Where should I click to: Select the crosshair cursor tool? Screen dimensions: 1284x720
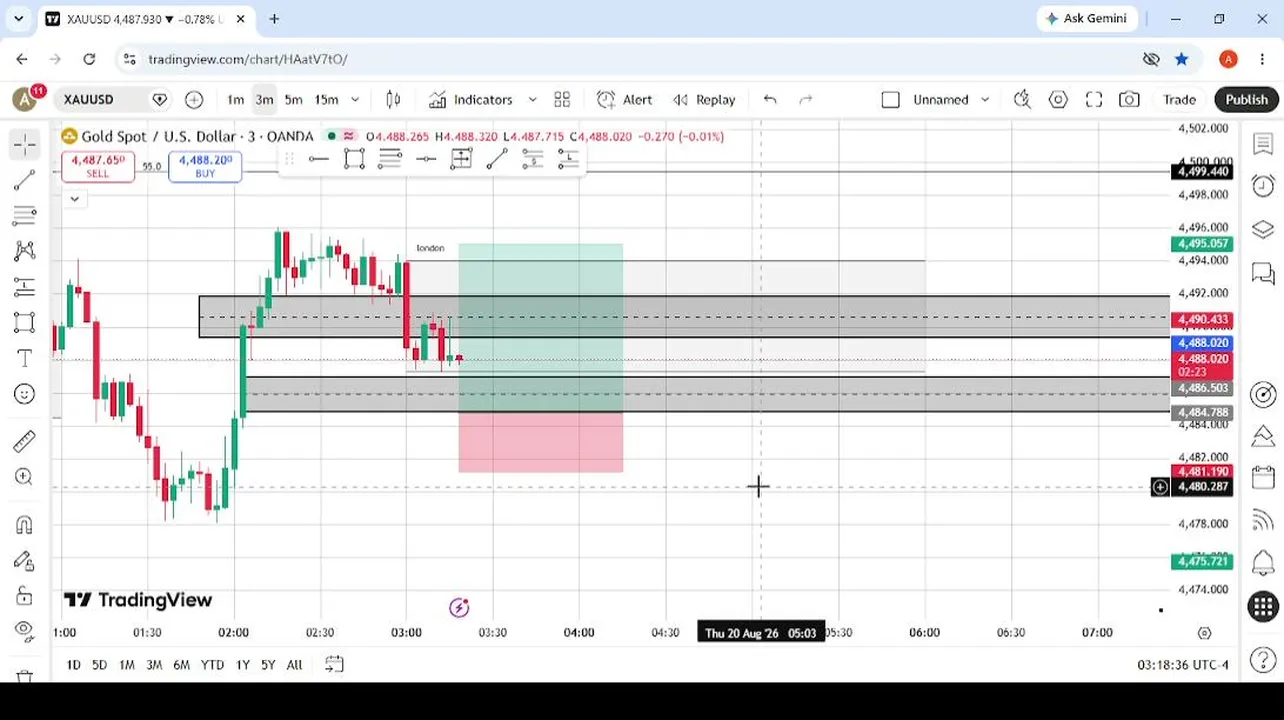pyautogui.click(x=25, y=145)
